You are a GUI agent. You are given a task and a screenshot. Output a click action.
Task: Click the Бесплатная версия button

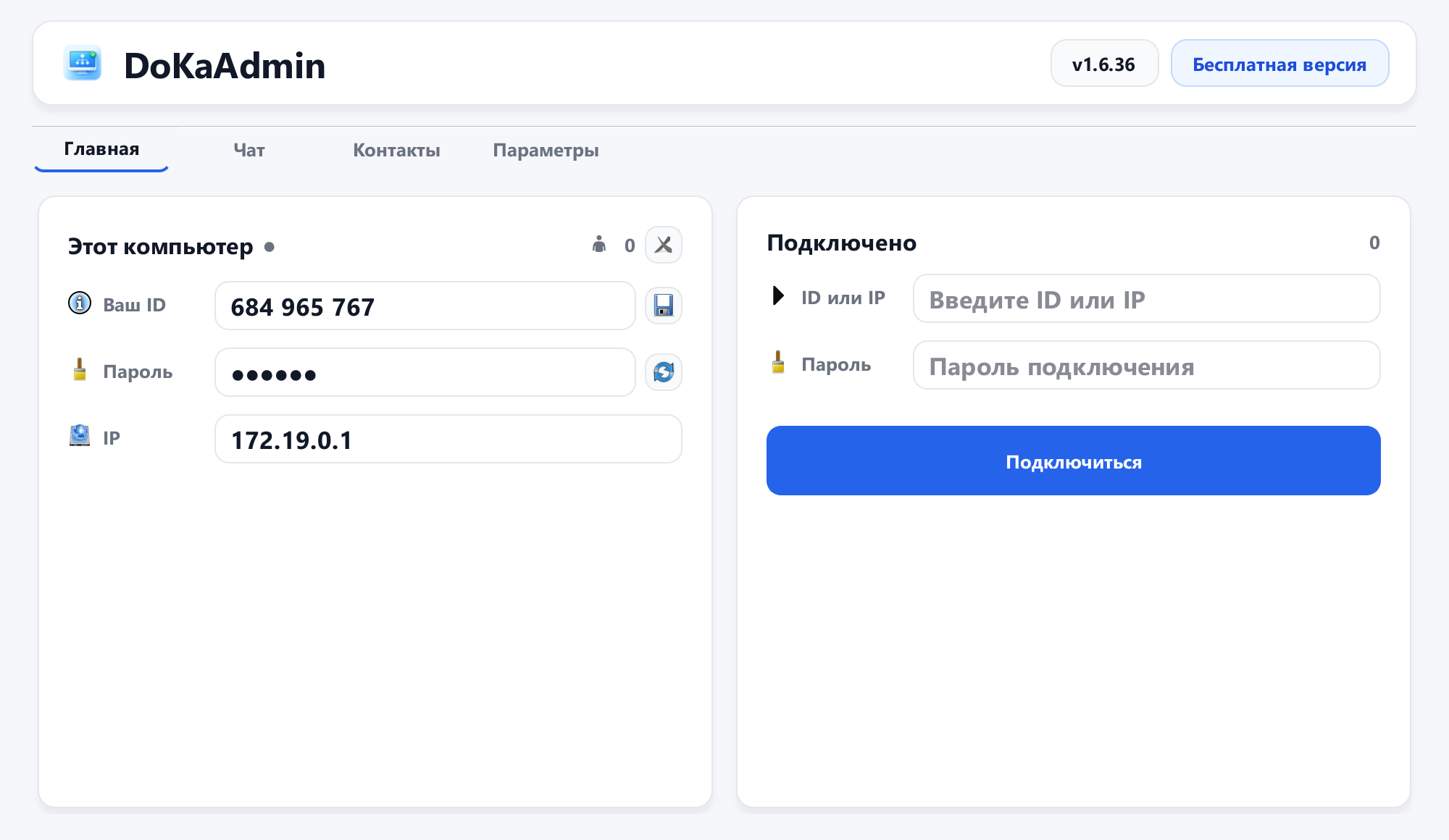click(1279, 64)
